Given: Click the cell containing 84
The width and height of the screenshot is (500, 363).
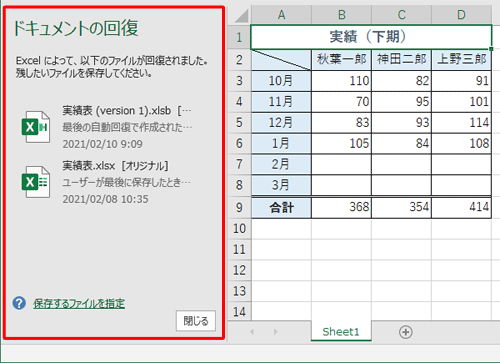Looking at the screenshot, I should pos(401,143).
